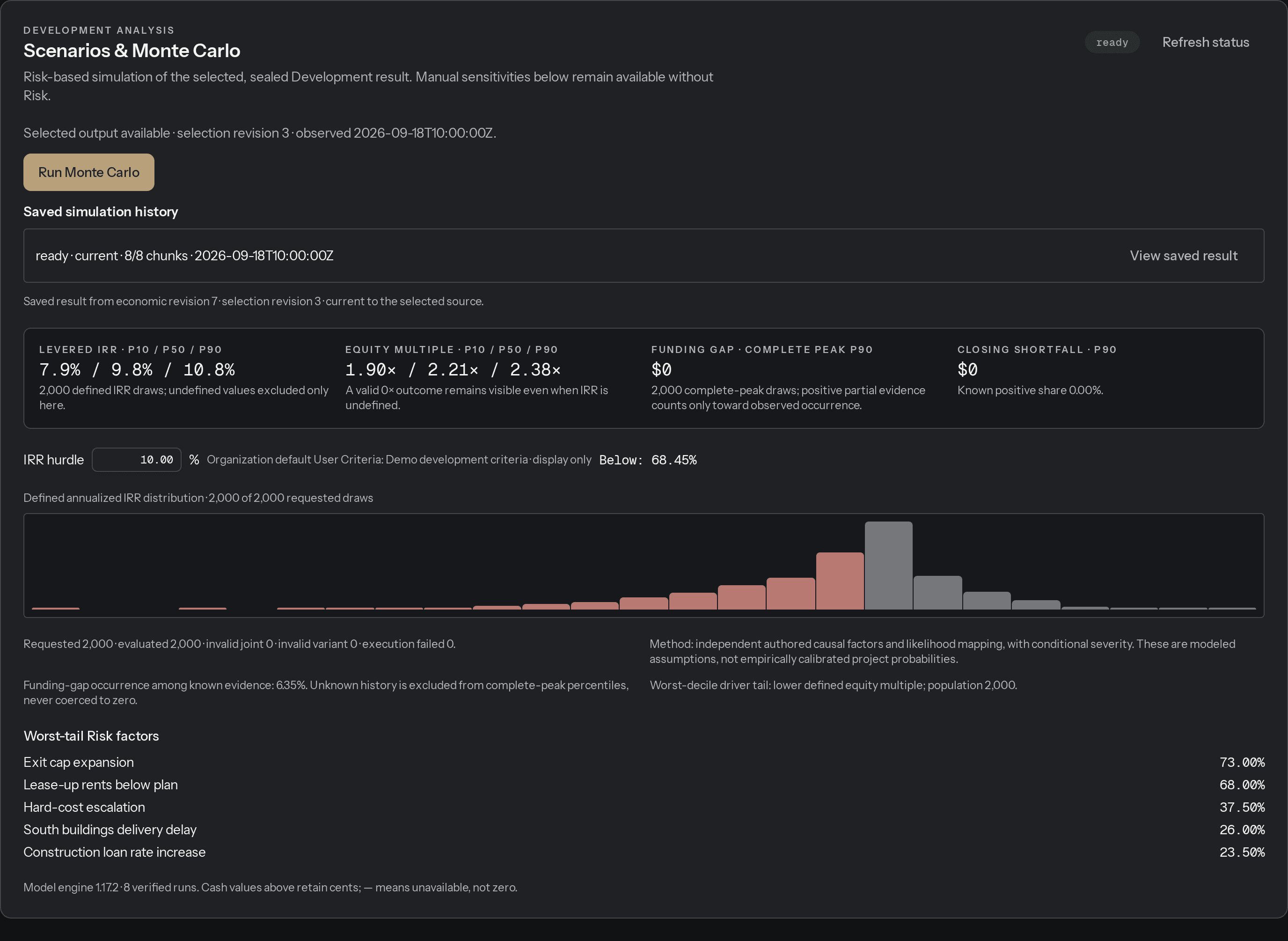
Task: Click the IRR hurdle input field
Action: [137, 460]
